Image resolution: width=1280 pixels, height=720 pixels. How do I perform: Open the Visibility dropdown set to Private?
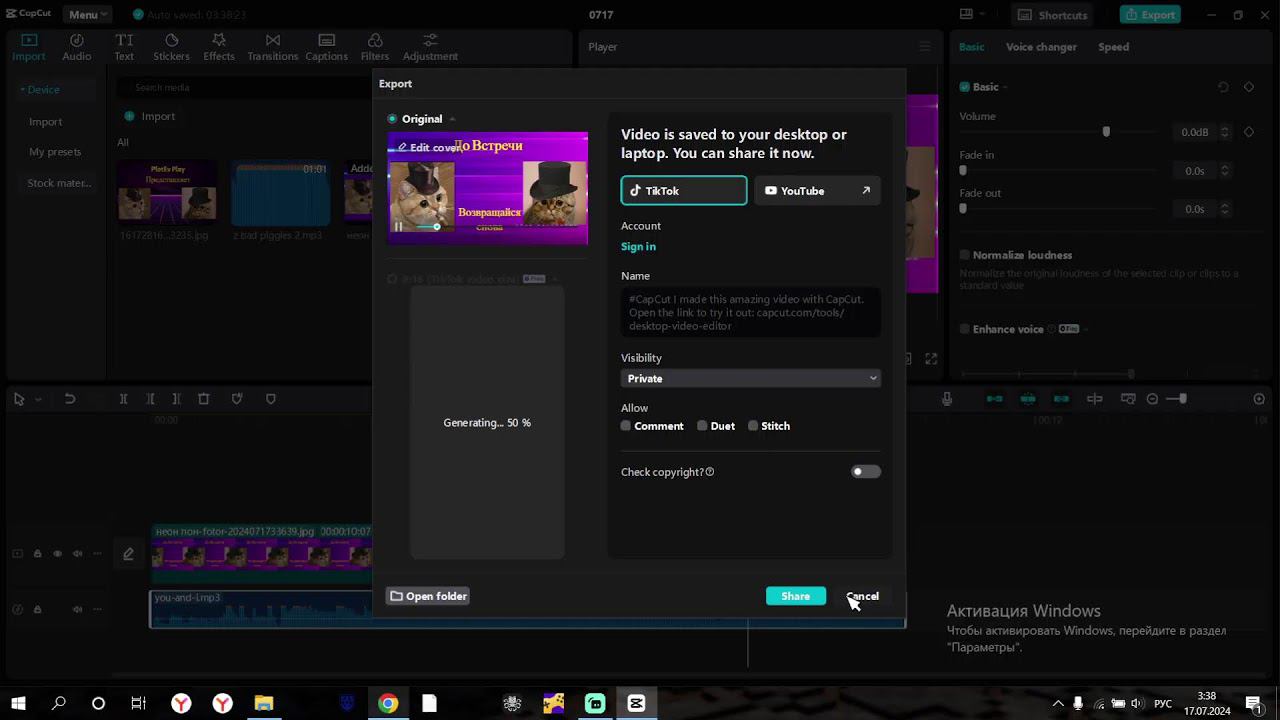point(750,379)
